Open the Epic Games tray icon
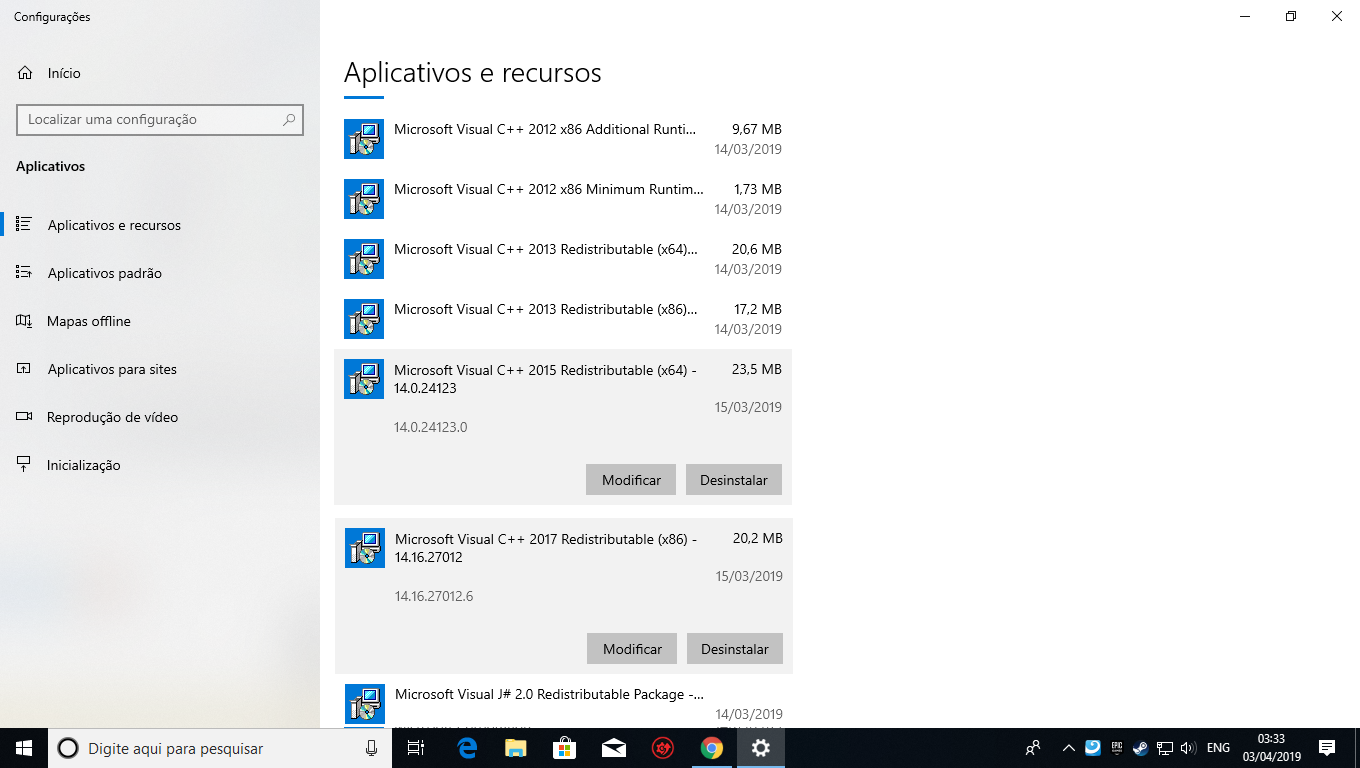The width and height of the screenshot is (1360, 768). pyautogui.click(x=1117, y=747)
